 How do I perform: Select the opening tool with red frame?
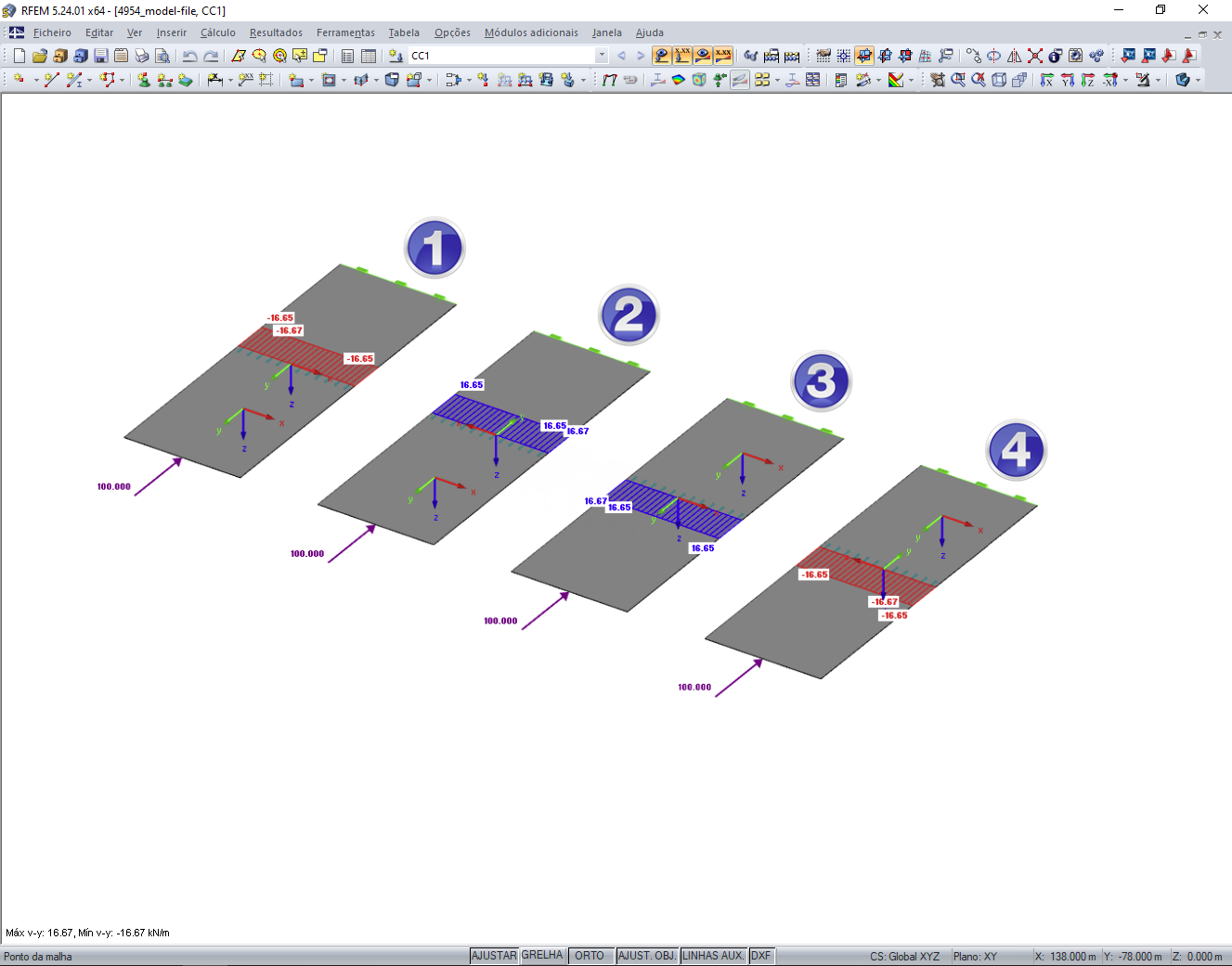point(329,80)
